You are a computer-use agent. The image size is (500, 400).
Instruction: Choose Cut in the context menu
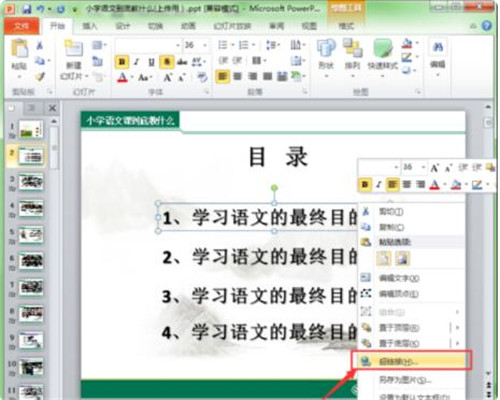[x=412, y=212]
